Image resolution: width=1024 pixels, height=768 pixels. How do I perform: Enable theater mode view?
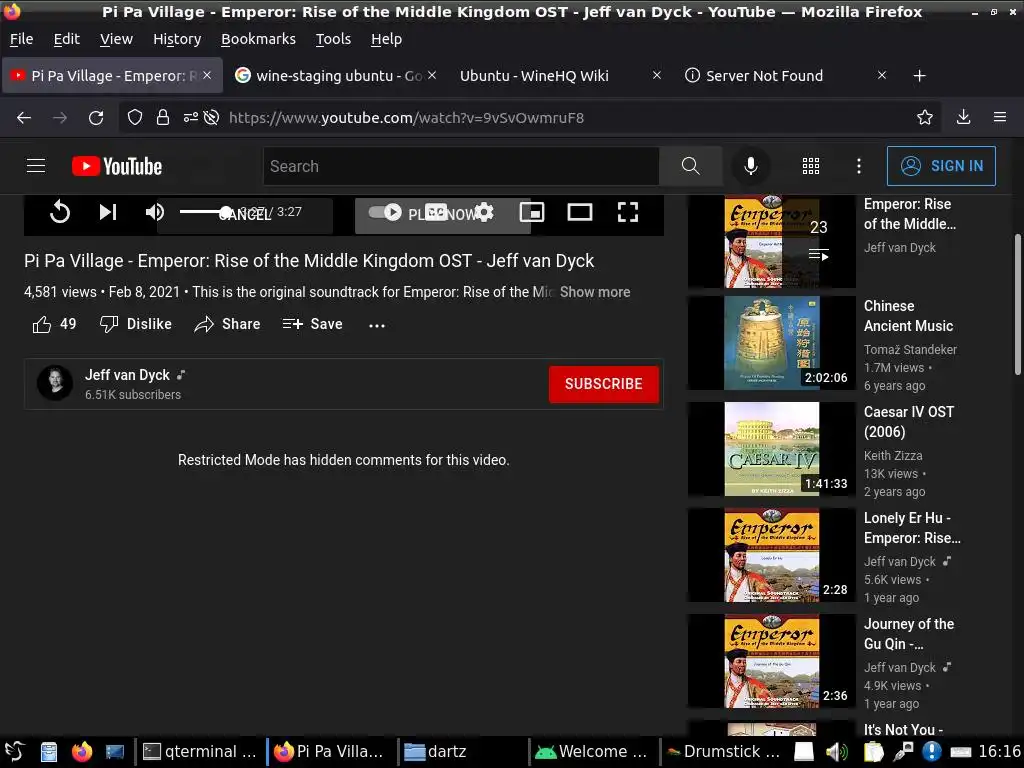(580, 212)
